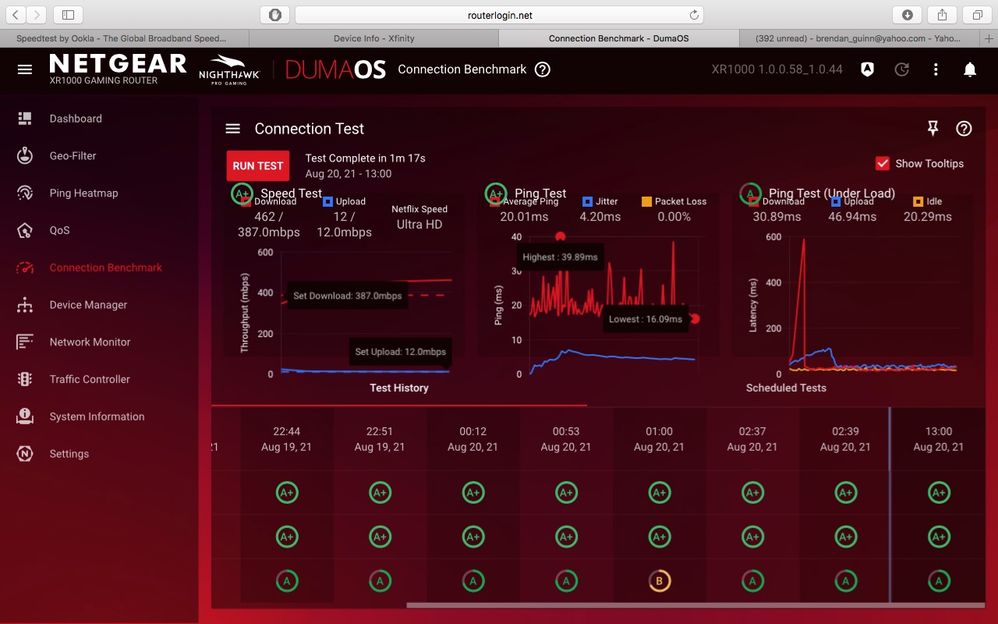Toggle Packet Loss legend in Ping Test
Image resolution: width=998 pixels, height=624 pixels.
click(647, 202)
